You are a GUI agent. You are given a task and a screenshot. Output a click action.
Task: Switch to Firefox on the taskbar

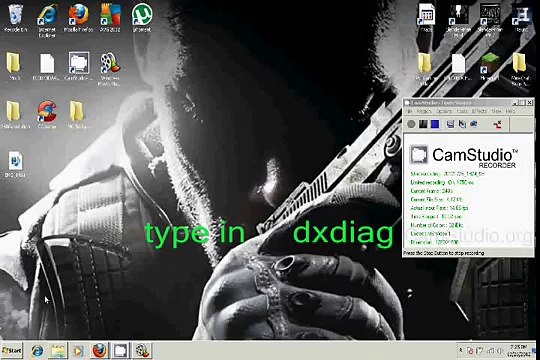[100, 351]
